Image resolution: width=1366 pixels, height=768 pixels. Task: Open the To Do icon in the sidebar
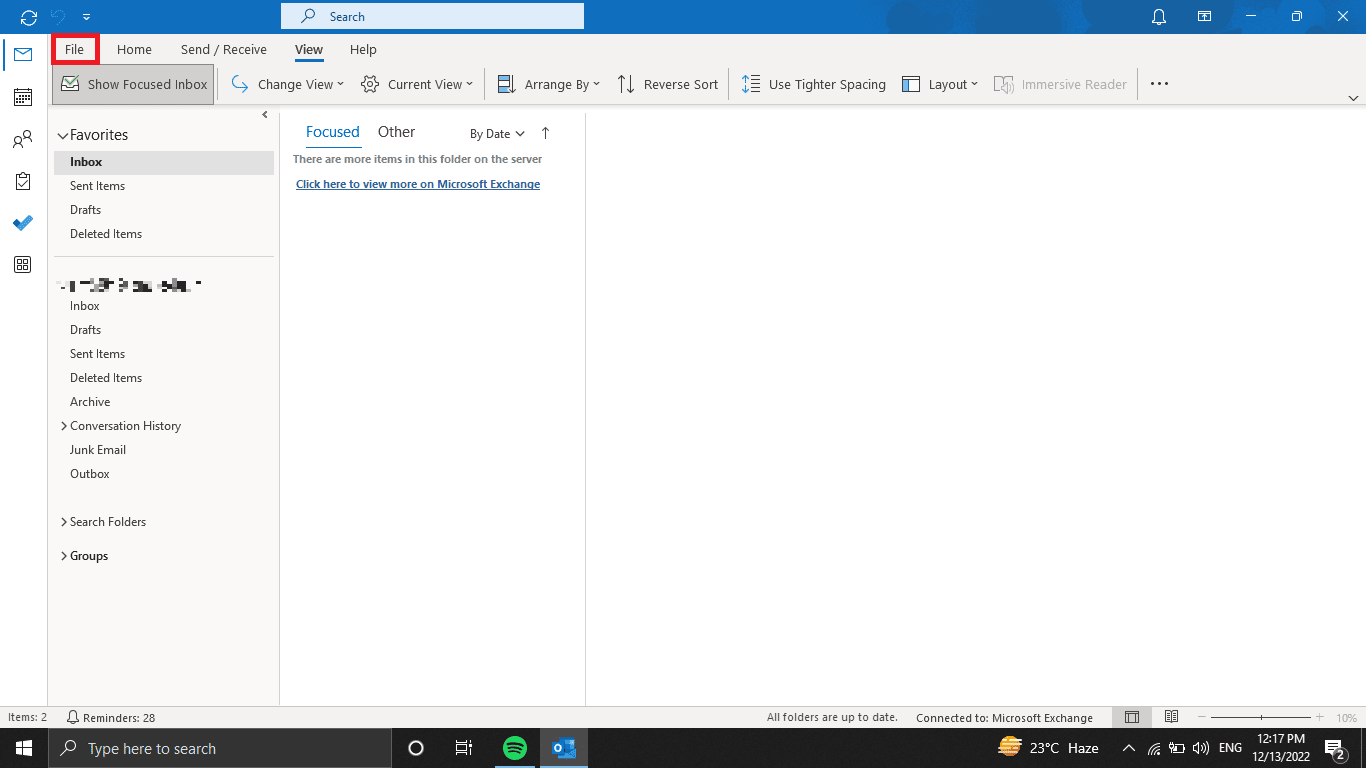click(22, 223)
